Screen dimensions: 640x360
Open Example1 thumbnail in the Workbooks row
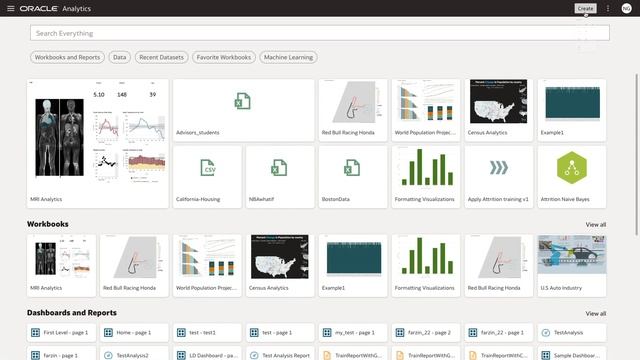coord(353,265)
